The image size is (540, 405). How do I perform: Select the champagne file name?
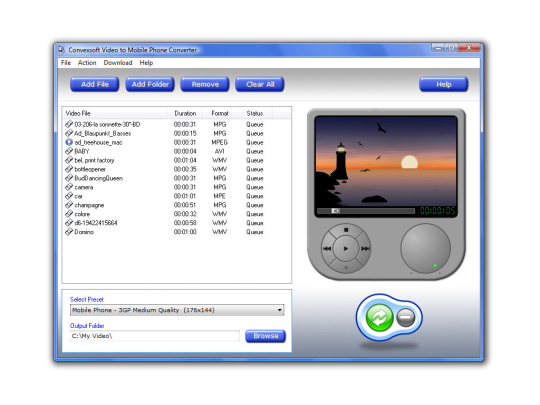point(89,205)
